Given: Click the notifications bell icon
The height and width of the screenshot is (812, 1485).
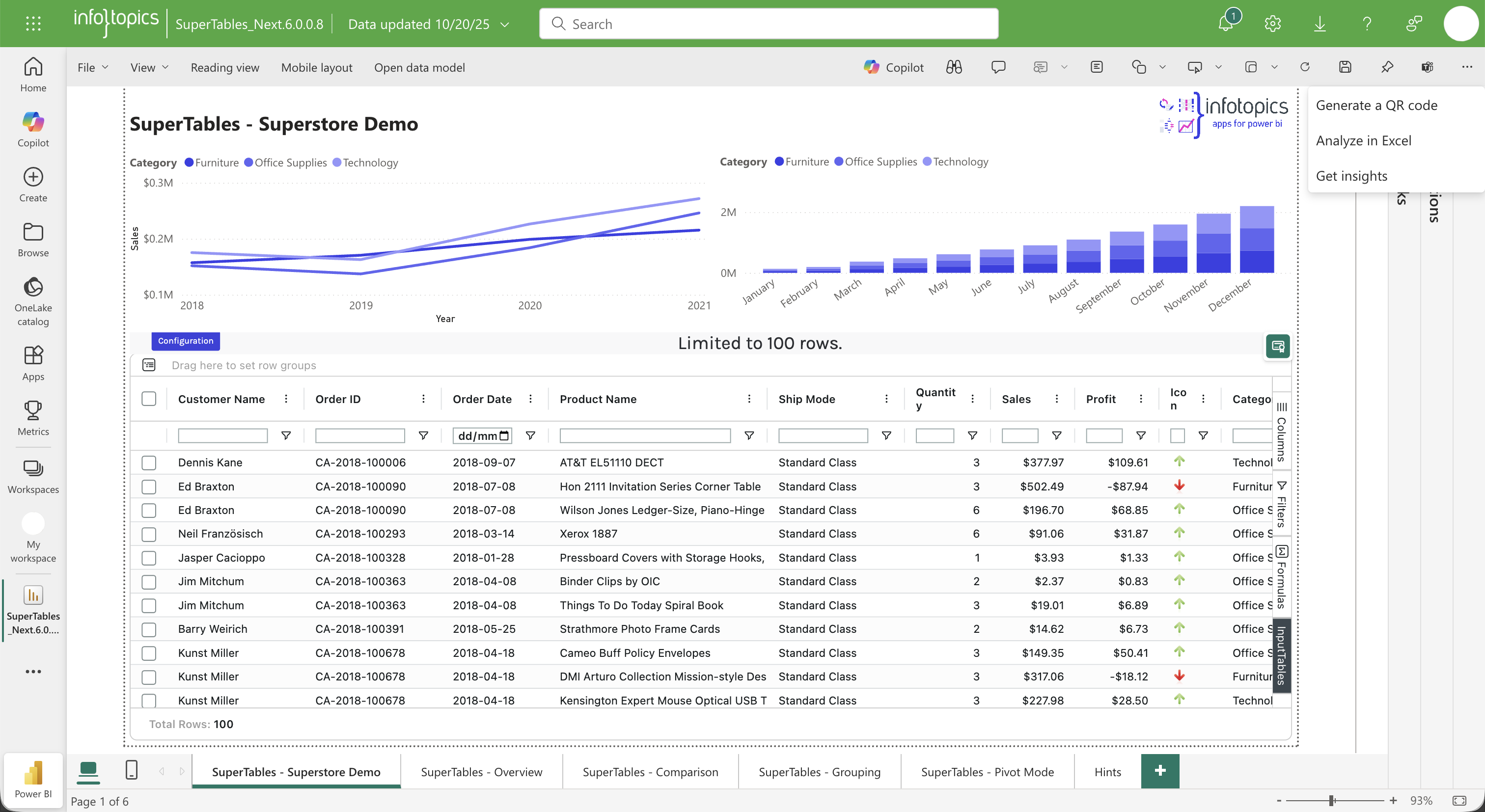Looking at the screenshot, I should [x=1225, y=24].
